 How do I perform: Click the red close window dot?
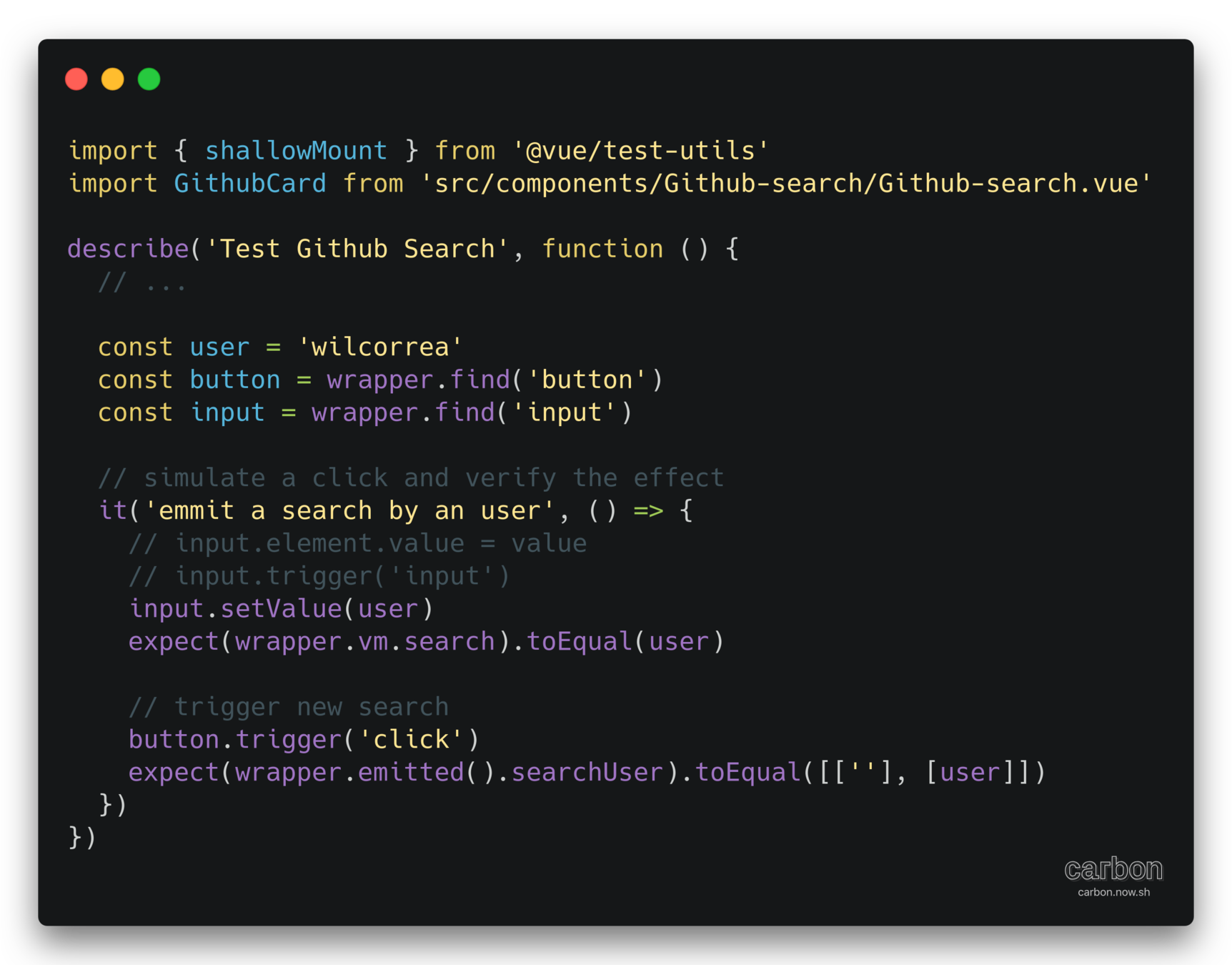coord(76,79)
